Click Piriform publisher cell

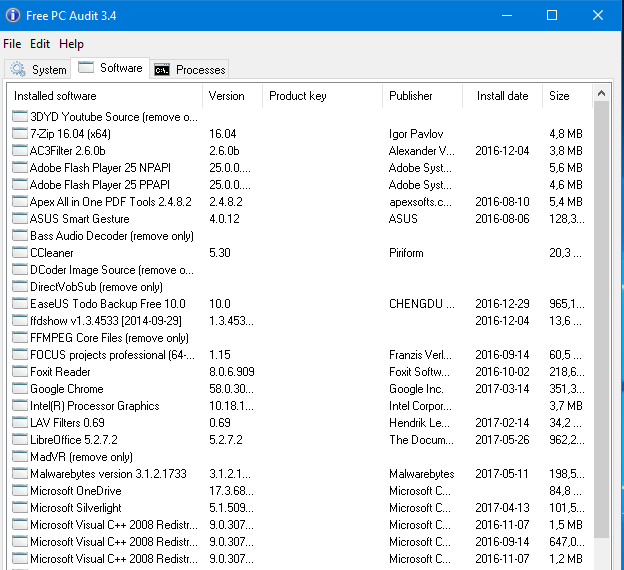click(x=406, y=253)
